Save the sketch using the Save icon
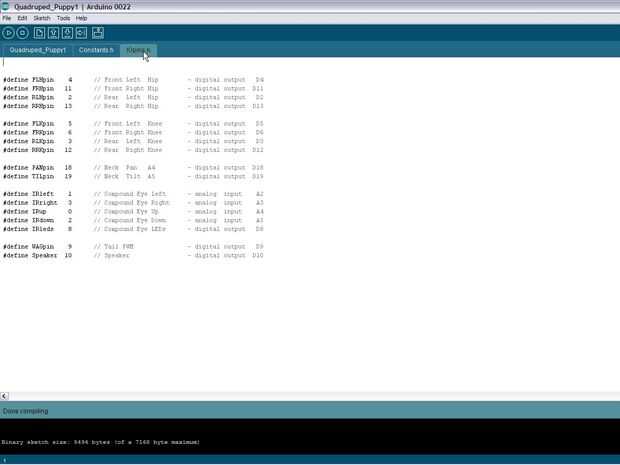The width and height of the screenshot is (620, 465). 67,33
